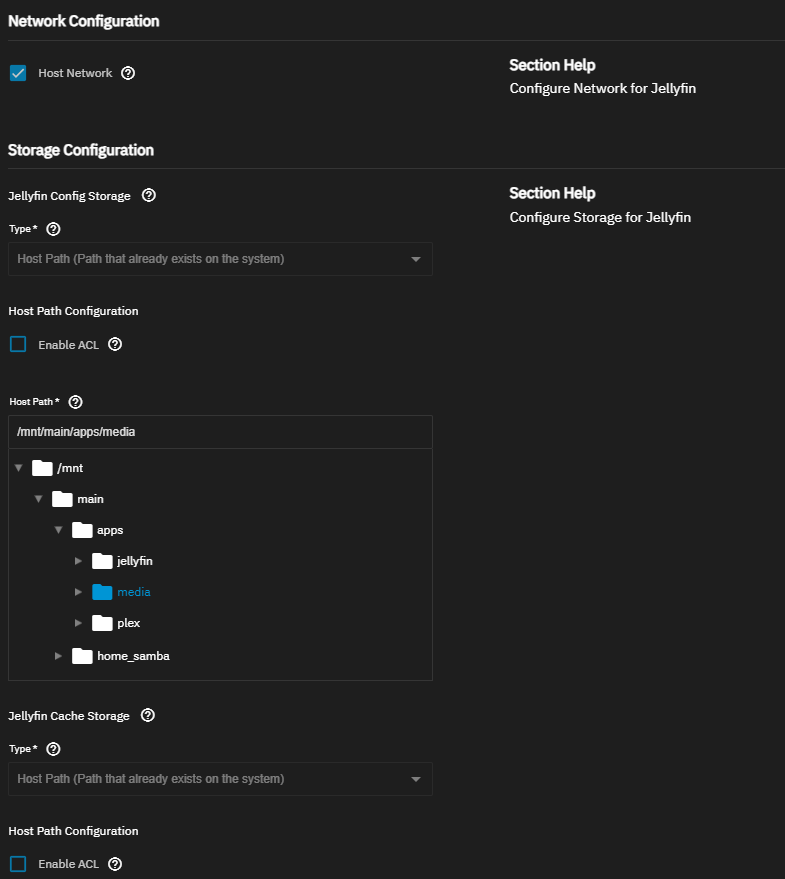Open the Config Storage Type dropdown

pos(220,259)
